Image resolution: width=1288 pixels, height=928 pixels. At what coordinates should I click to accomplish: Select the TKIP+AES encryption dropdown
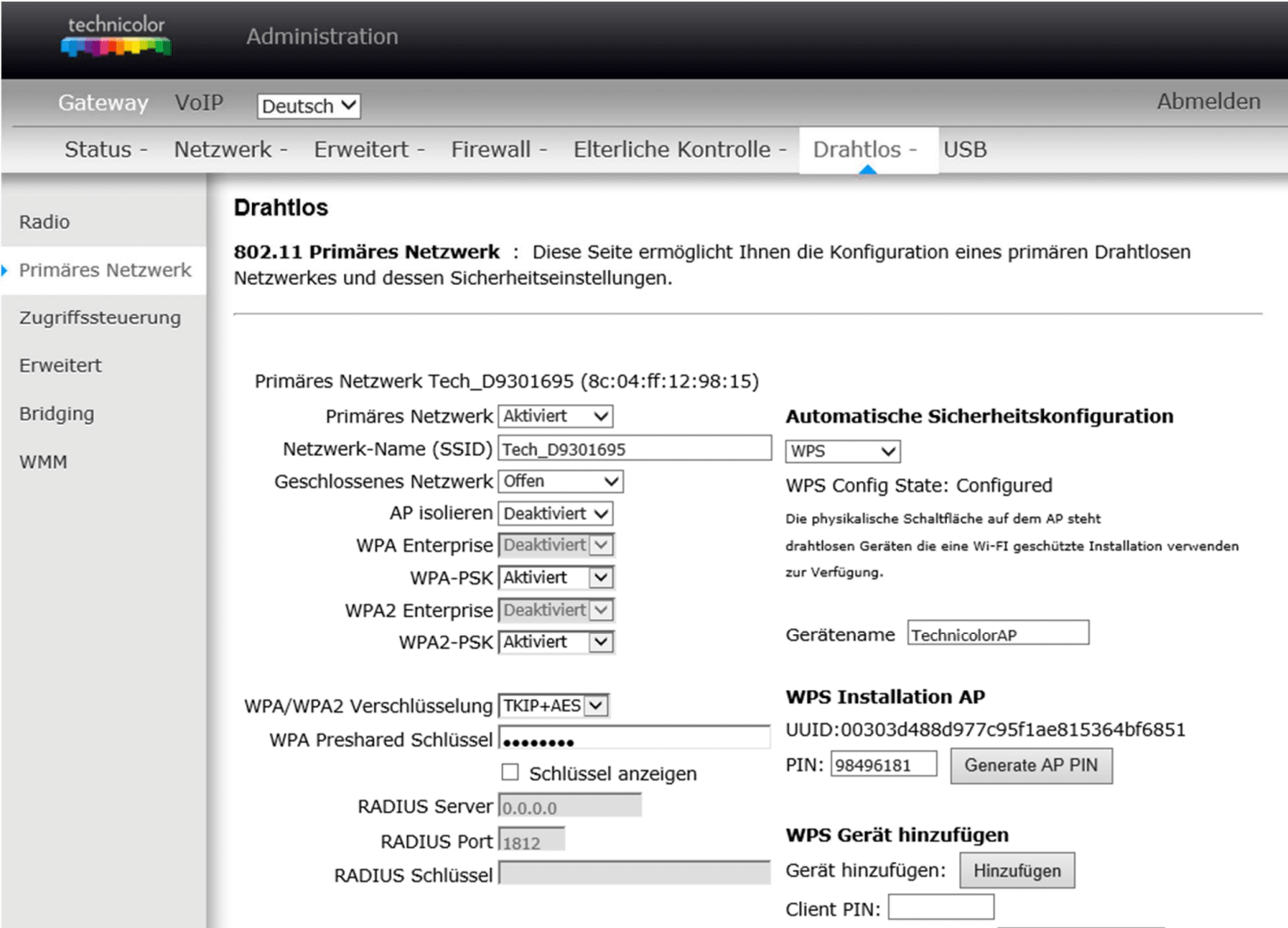(x=553, y=706)
